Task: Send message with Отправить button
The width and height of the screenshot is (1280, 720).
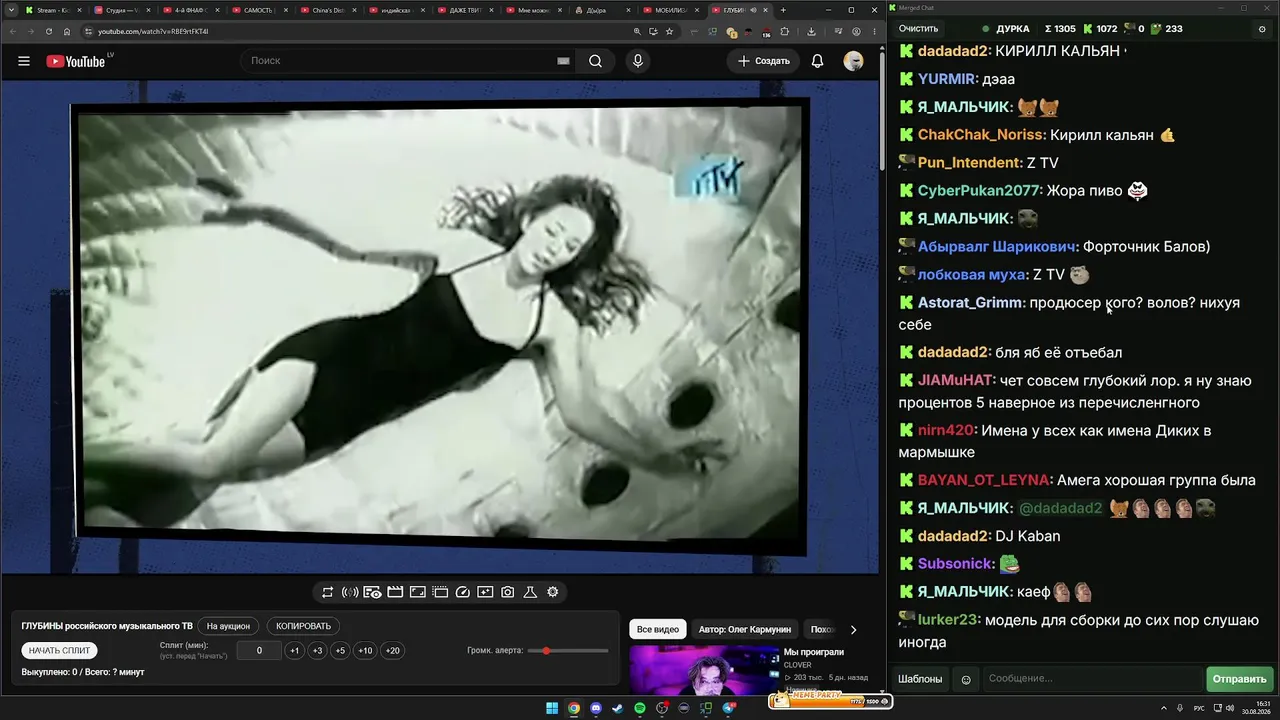Action: click(x=1239, y=679)
